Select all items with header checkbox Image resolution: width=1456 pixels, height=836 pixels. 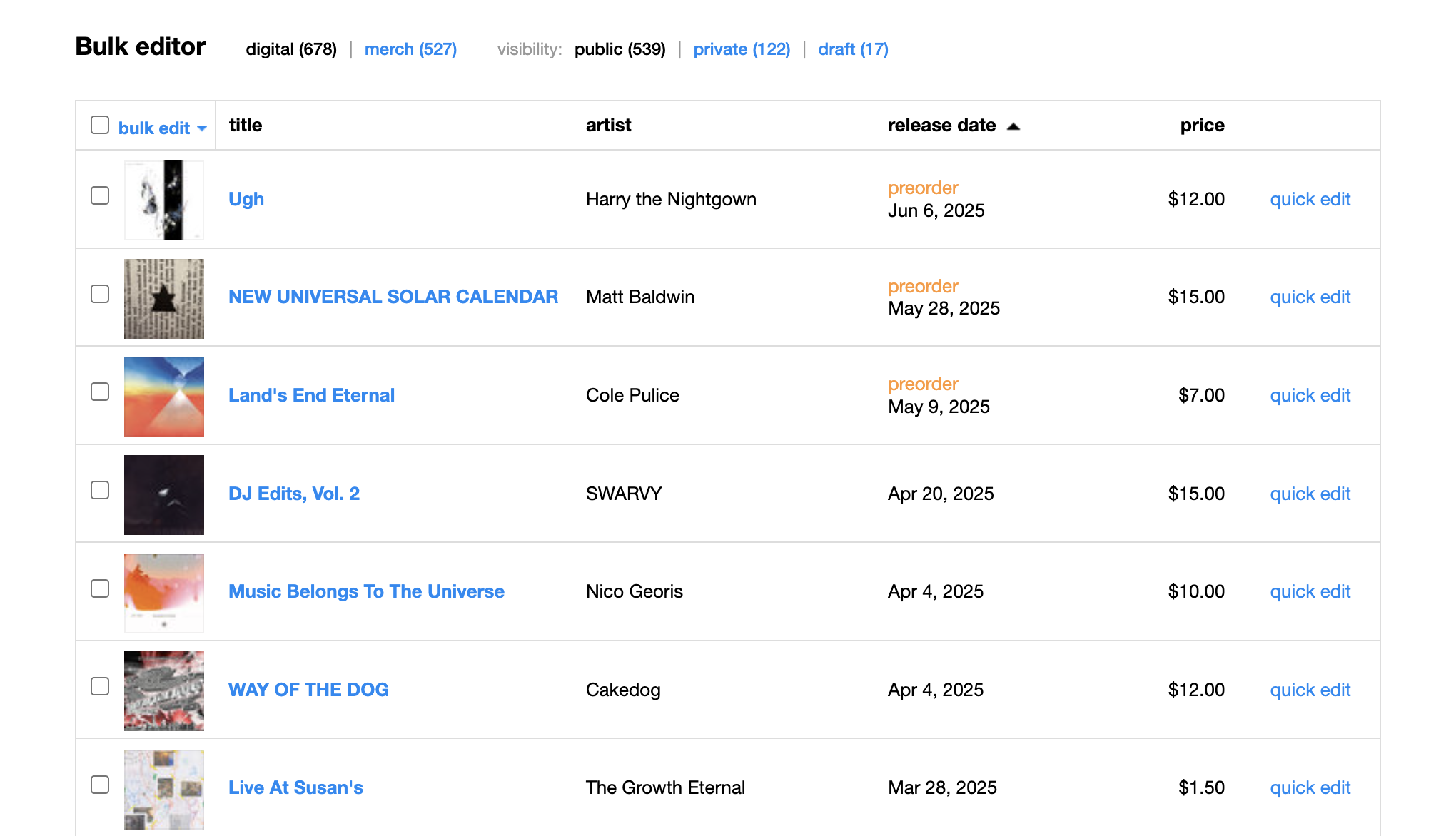(x=100, y=126)
